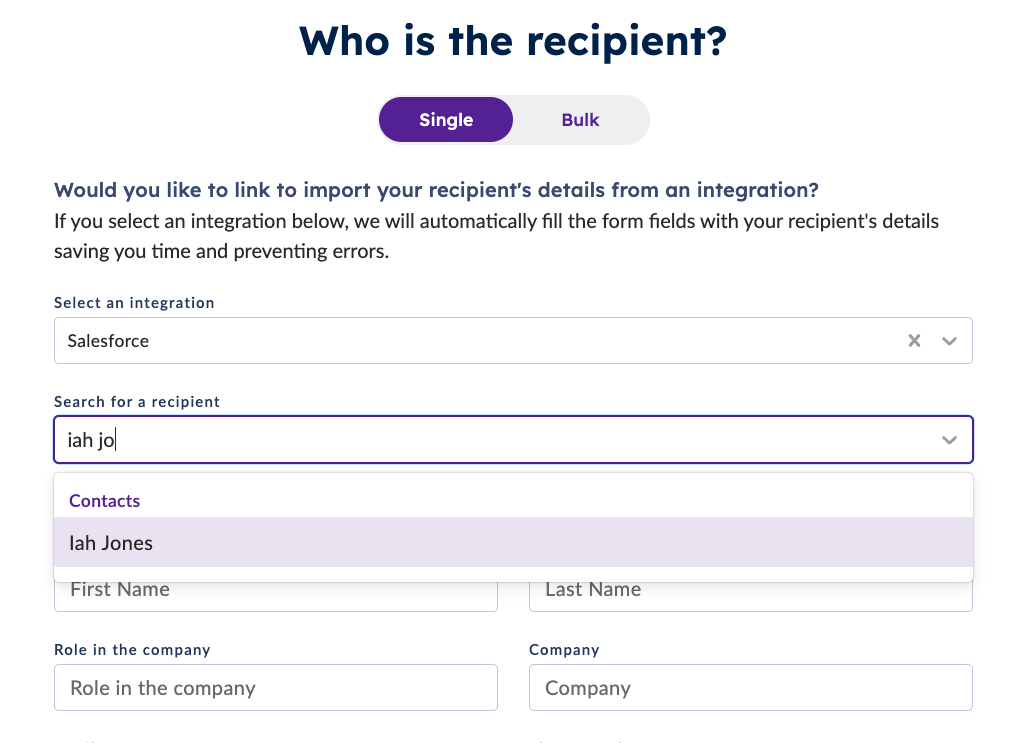
Task: Focus the Last Name input field
Action: point(750,589)
